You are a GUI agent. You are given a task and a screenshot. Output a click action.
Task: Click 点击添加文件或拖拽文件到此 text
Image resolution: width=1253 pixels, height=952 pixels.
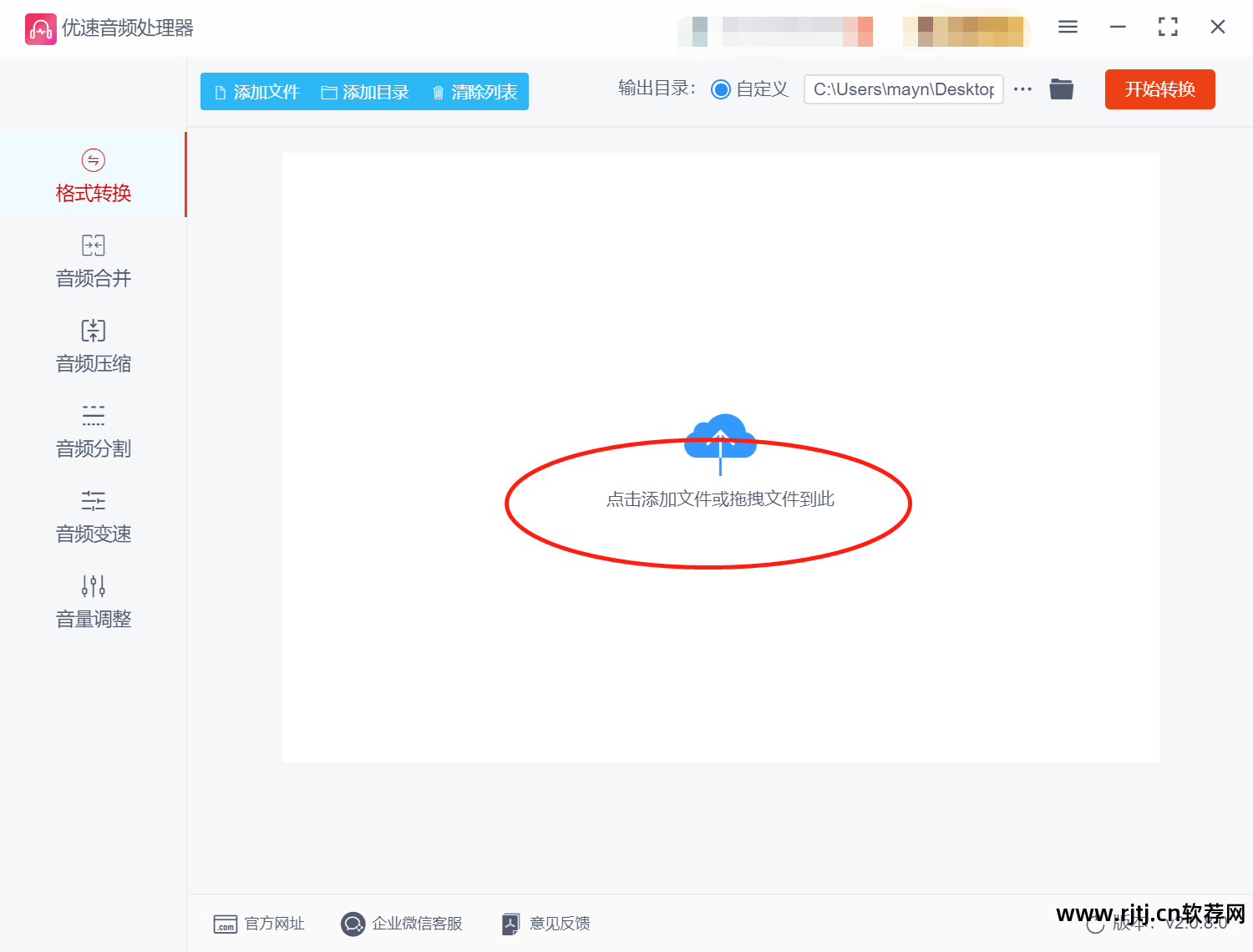(x=720, y=499)
